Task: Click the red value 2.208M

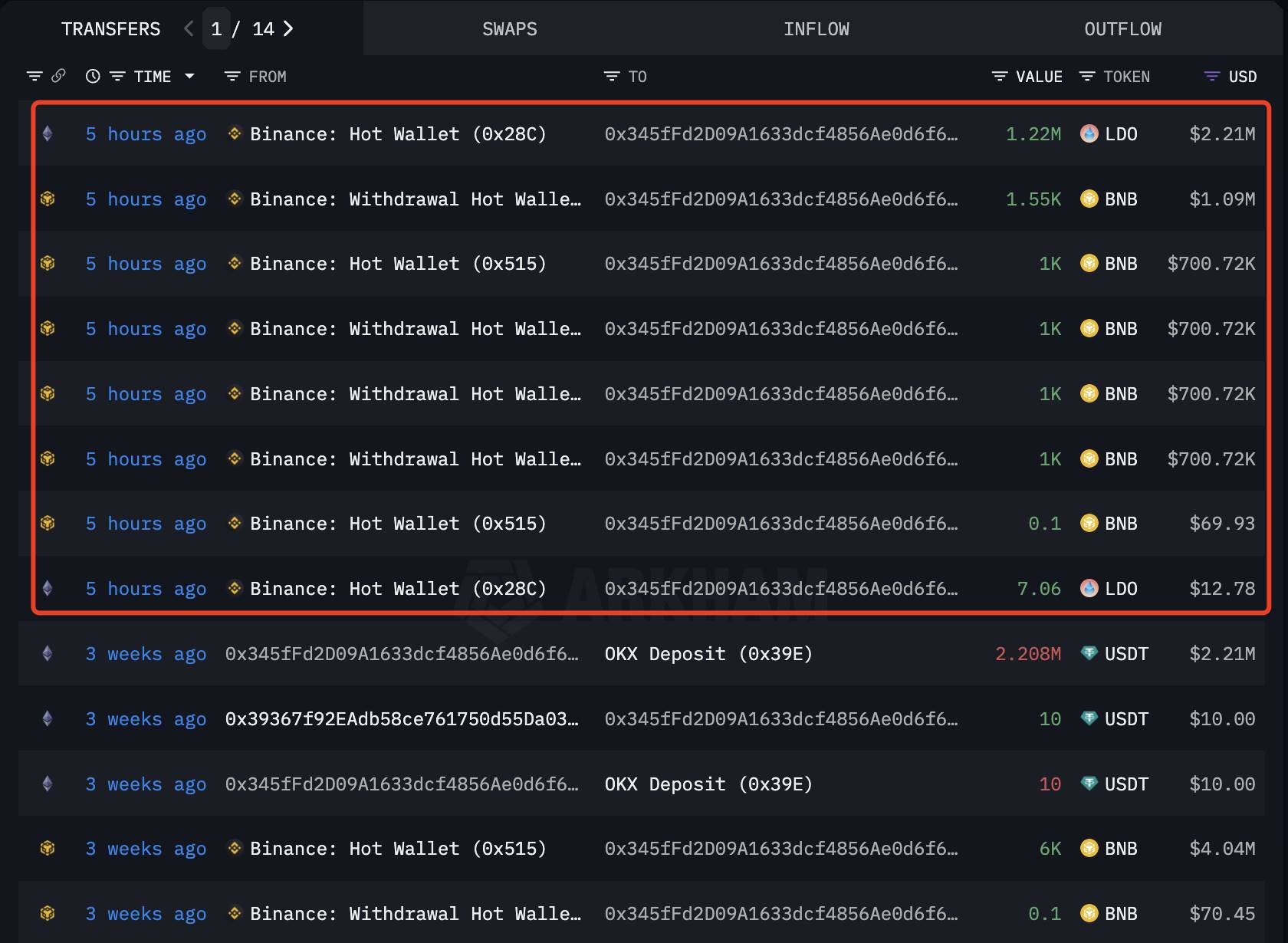Action: click(1028, 654)
